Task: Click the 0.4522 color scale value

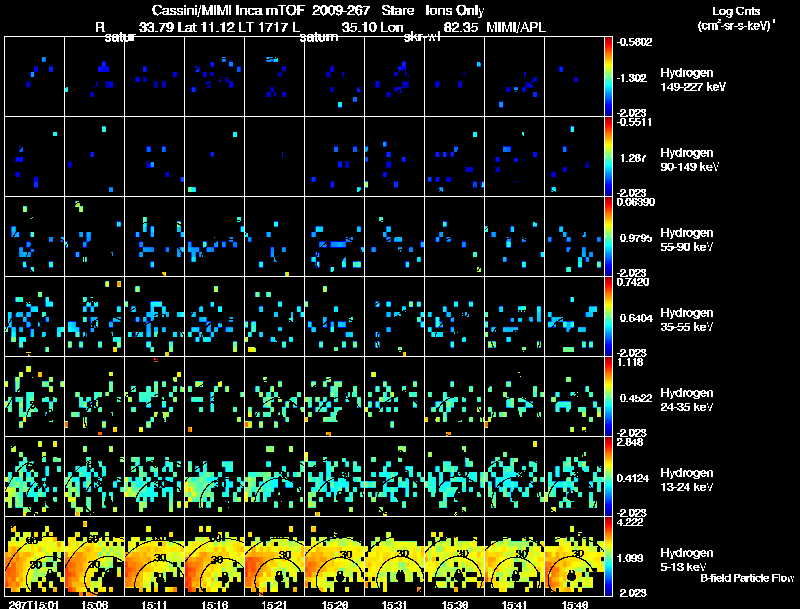Action: [636, 398]
